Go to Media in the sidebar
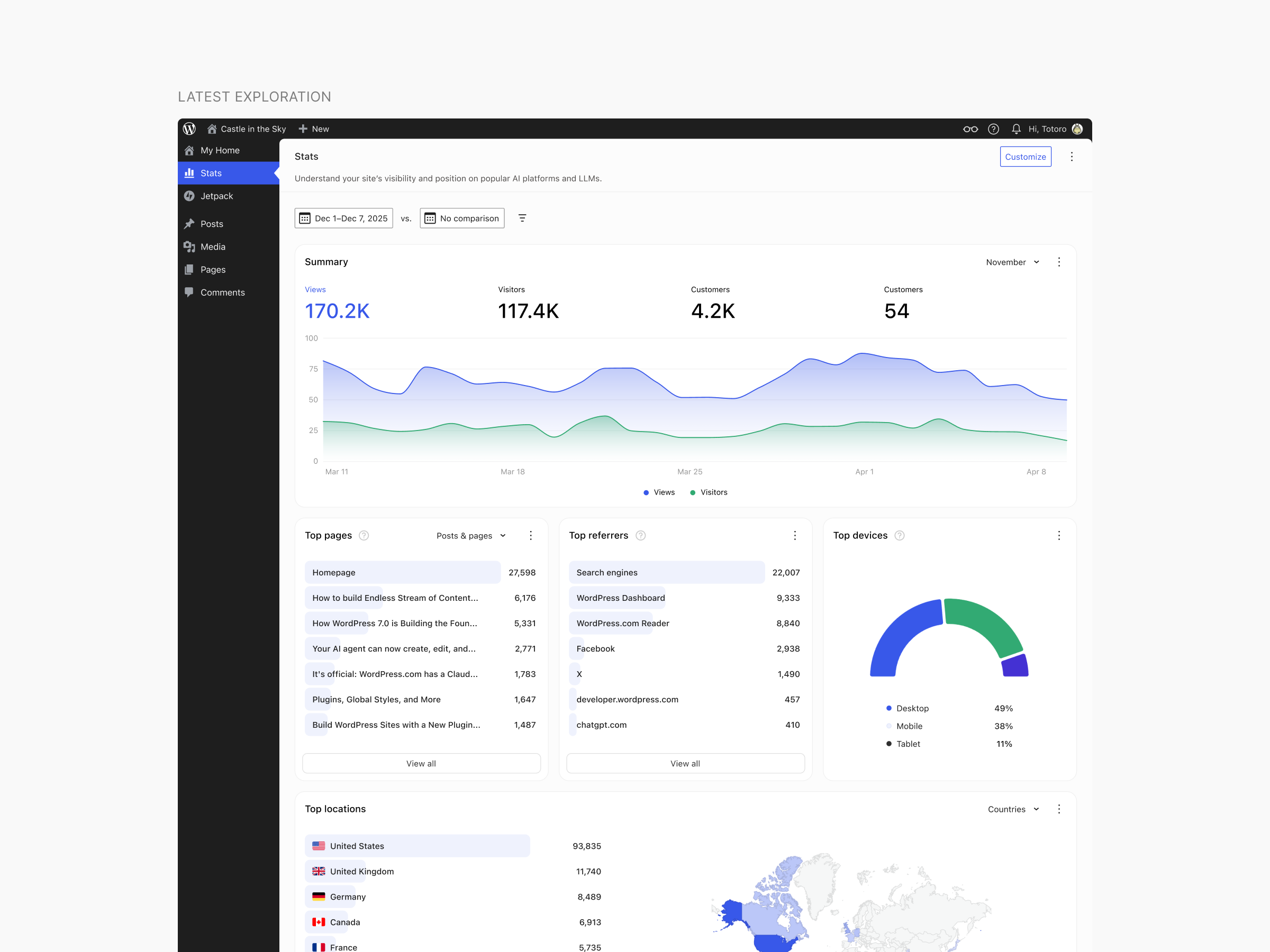The width and height of the screenshot is (1270, 952). pyautogui.click(x=212, y=247)
